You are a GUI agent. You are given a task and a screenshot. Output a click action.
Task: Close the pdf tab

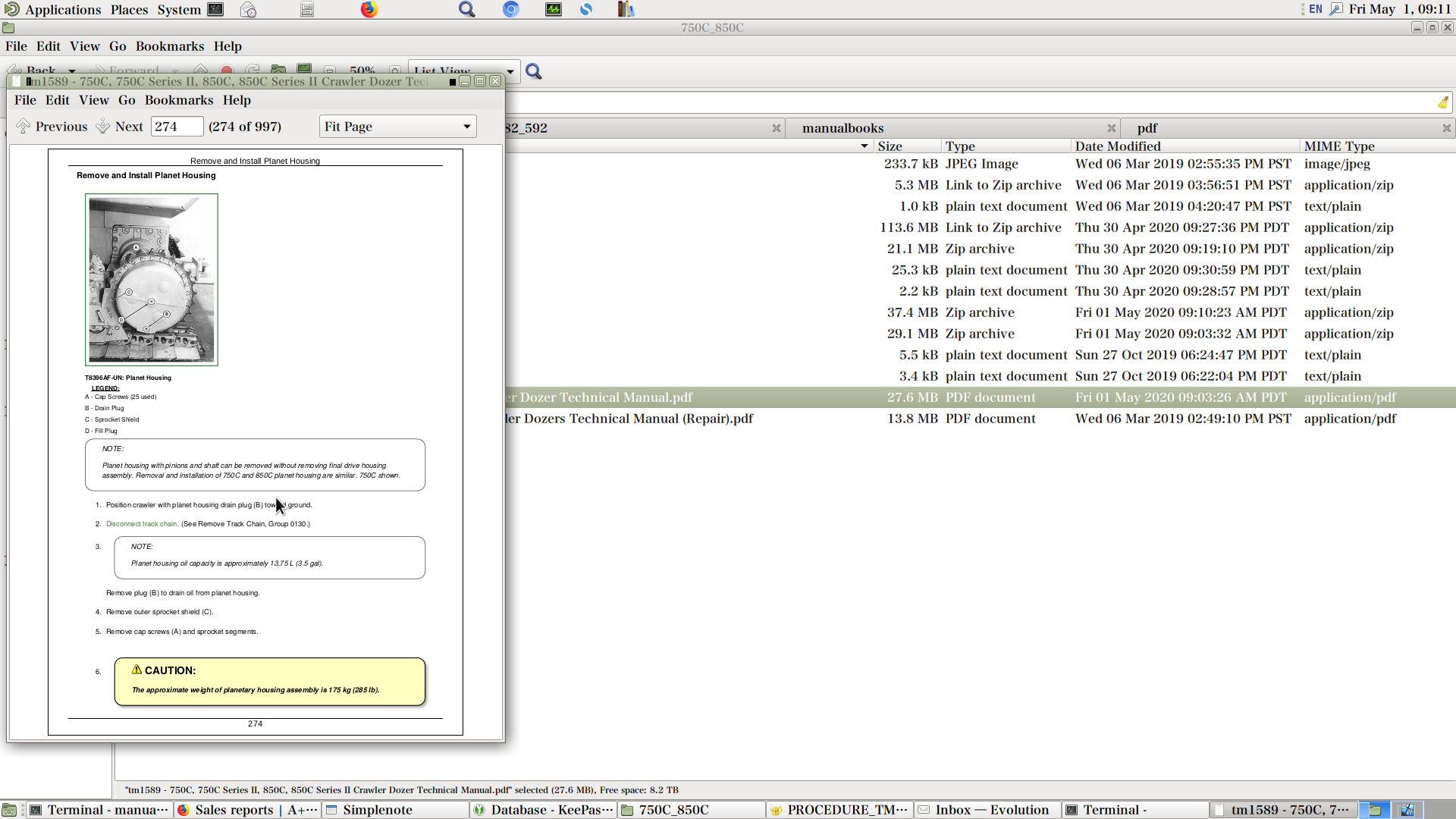point(1446,128)
